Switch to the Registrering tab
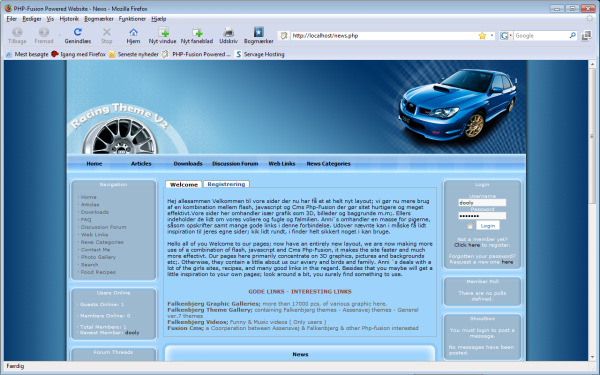The height and width of the screenshot is (375, 600). (x=226, y=184)
